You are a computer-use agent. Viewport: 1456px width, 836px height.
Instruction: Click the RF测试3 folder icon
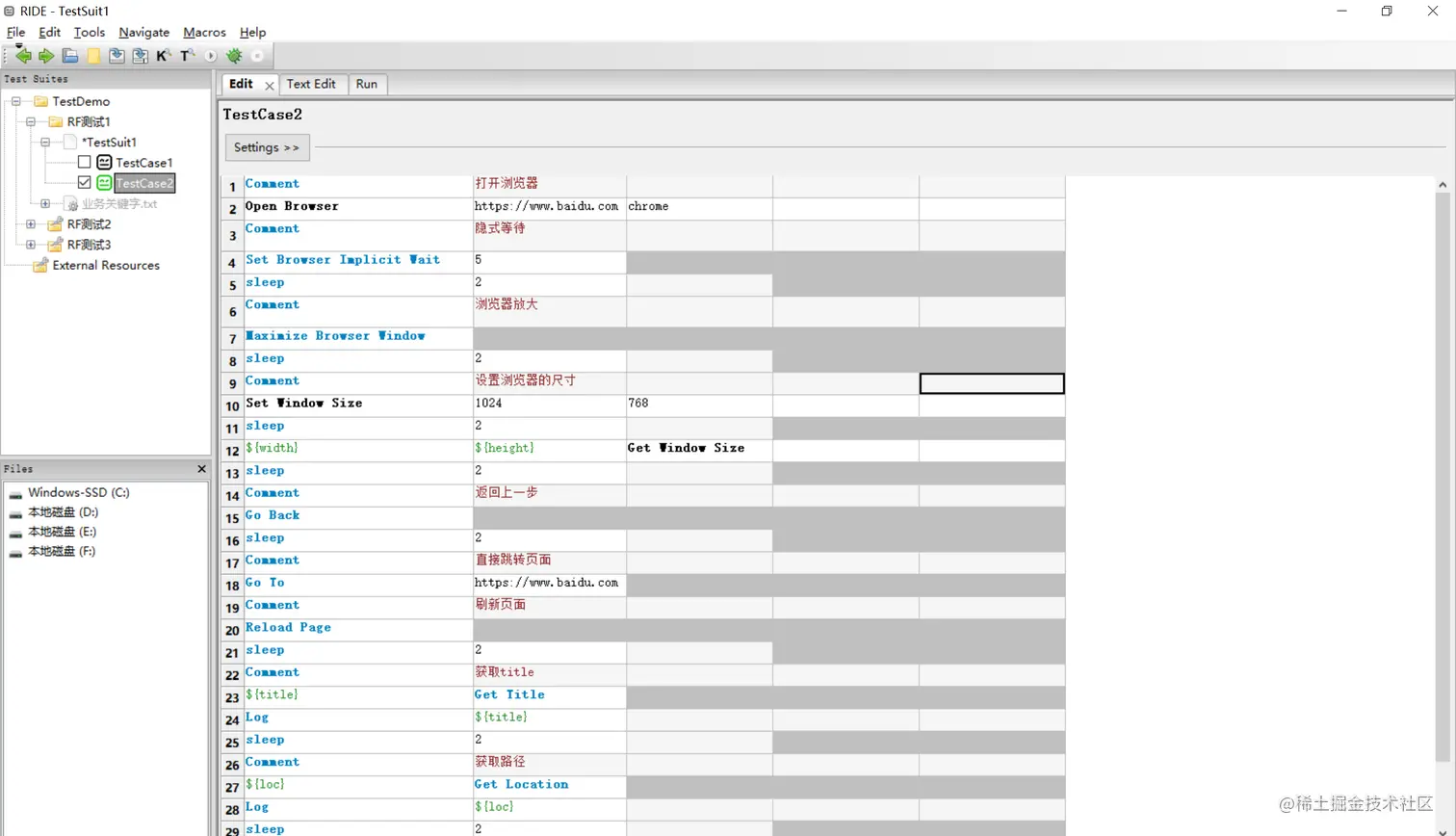56,245
